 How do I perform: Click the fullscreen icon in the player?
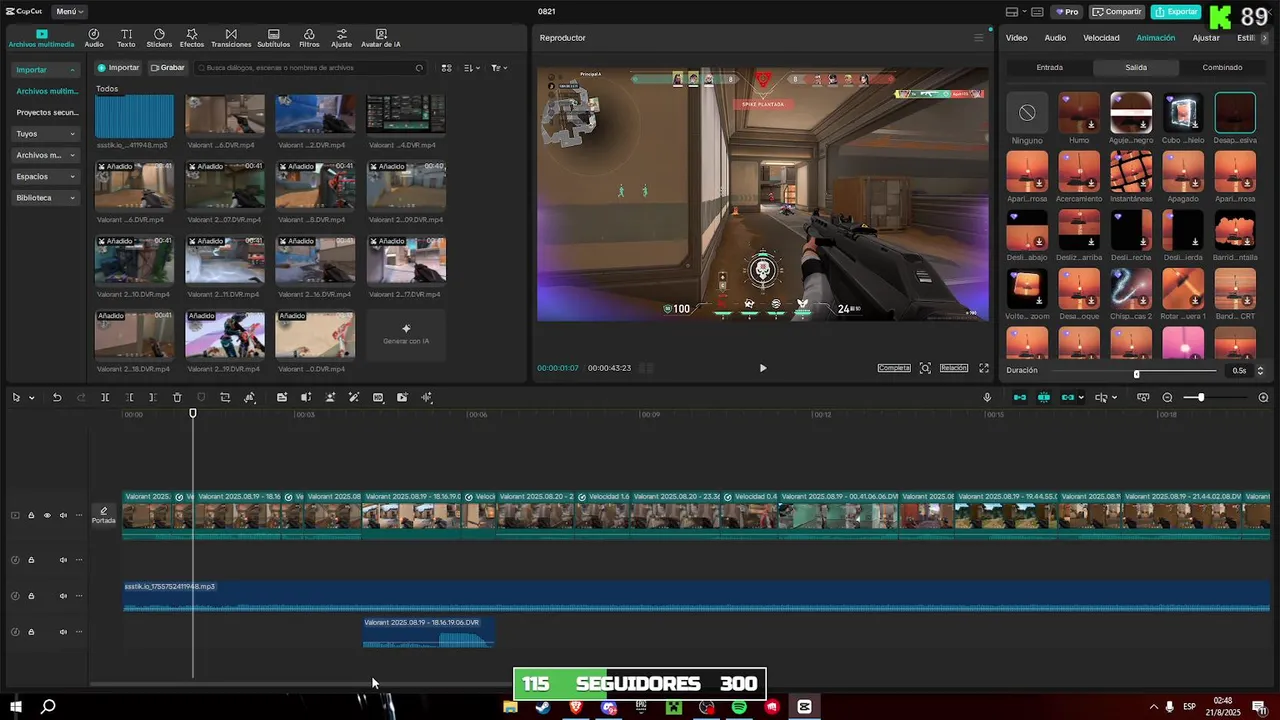(x=984, y=368)
